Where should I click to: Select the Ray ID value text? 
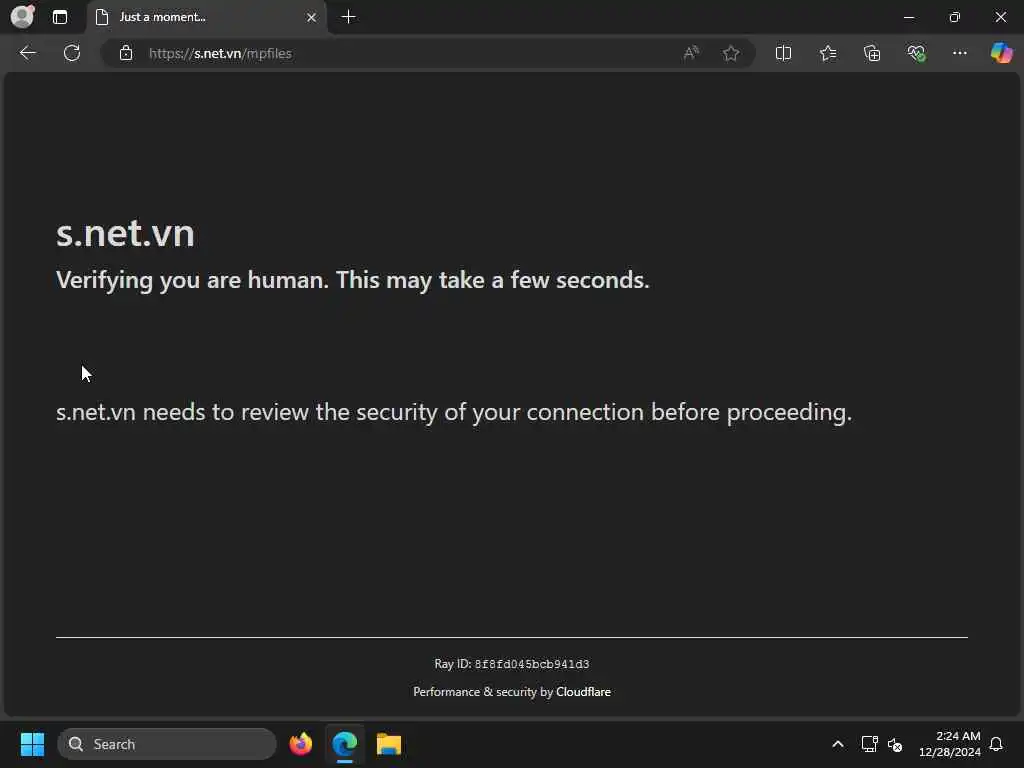click(532, 664)
